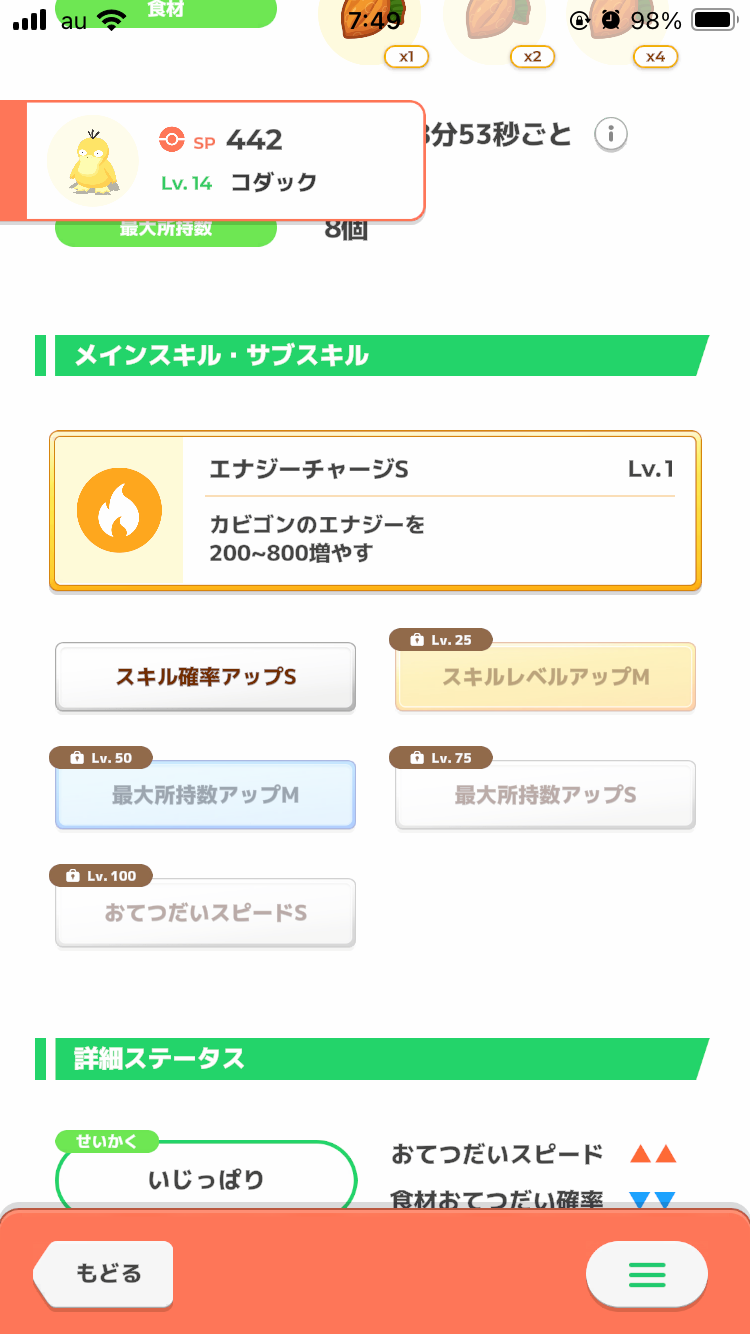Select the locked 最大所持数アップM sub skill
Image resolution: width=750 pixels, height=1334 pixels.
(x=205, y=795)
